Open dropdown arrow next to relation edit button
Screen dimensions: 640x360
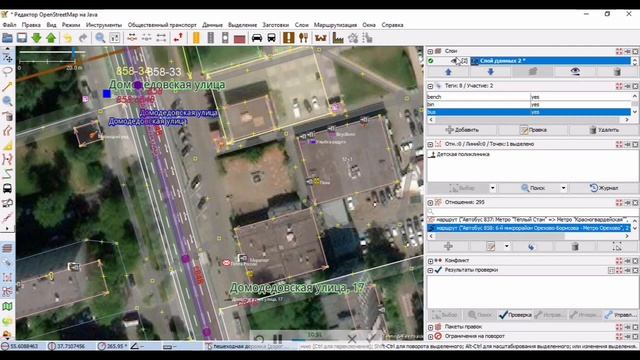[x=507, y=247]
